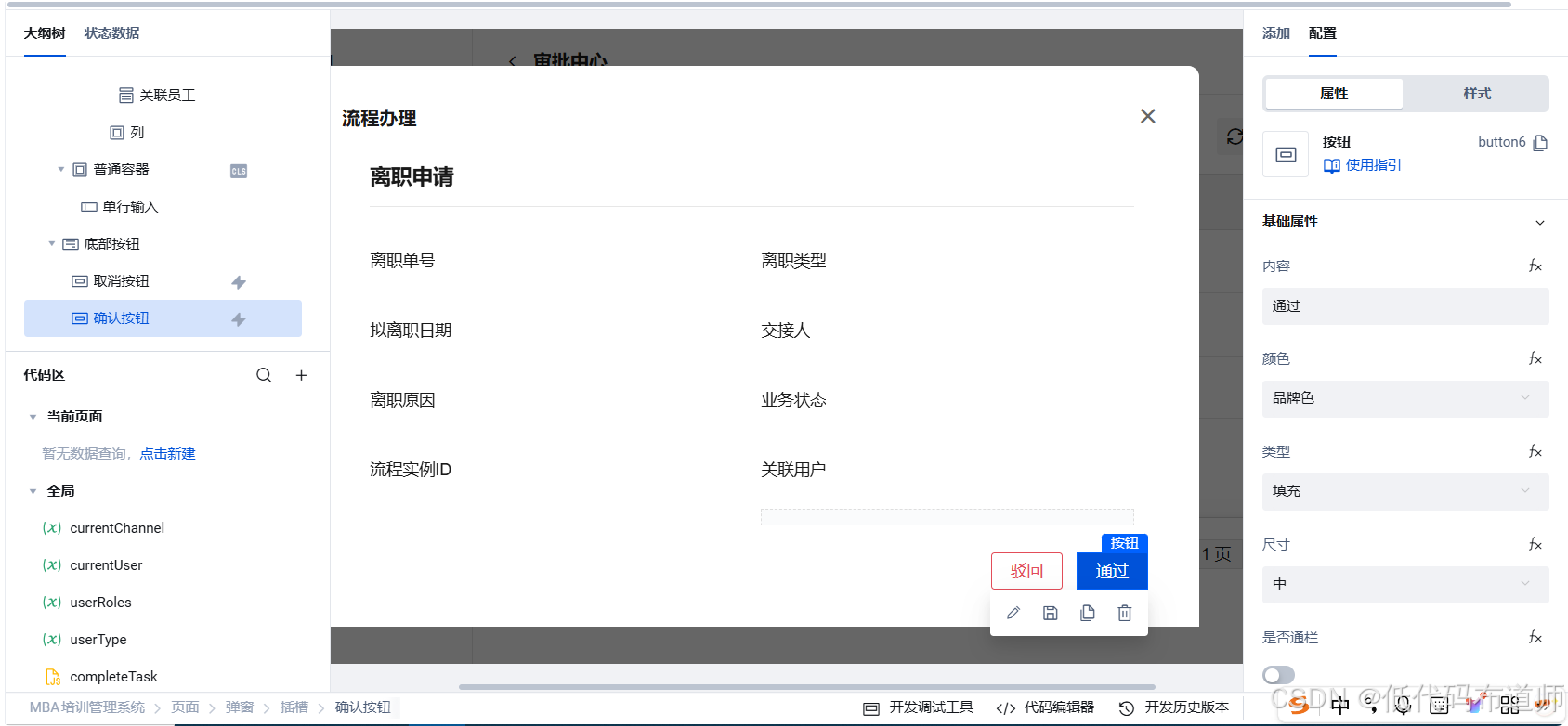
Task: Click the plus icon to add code
Action: point(301,375)
